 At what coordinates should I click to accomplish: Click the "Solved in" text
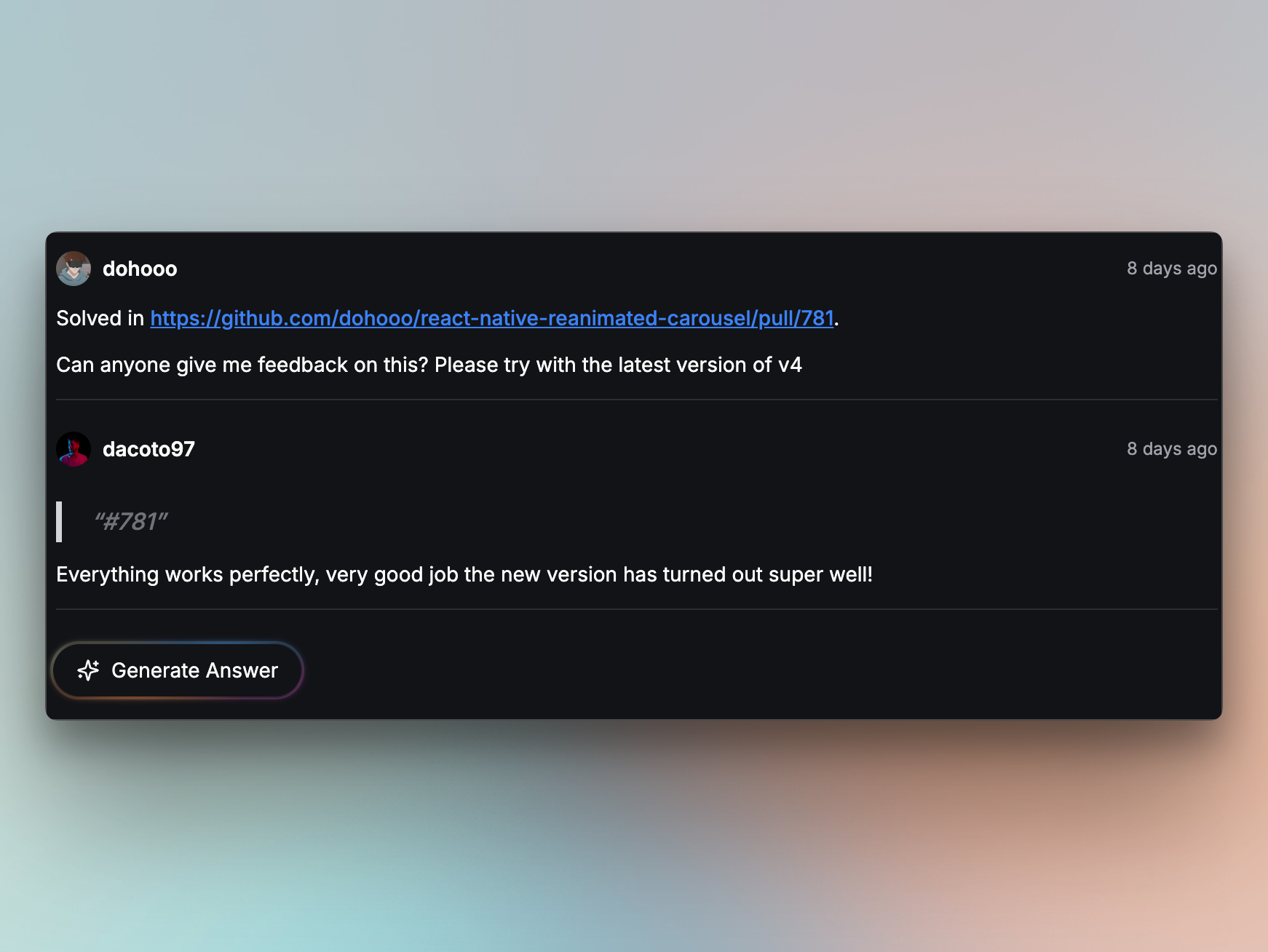coord(100,318)
